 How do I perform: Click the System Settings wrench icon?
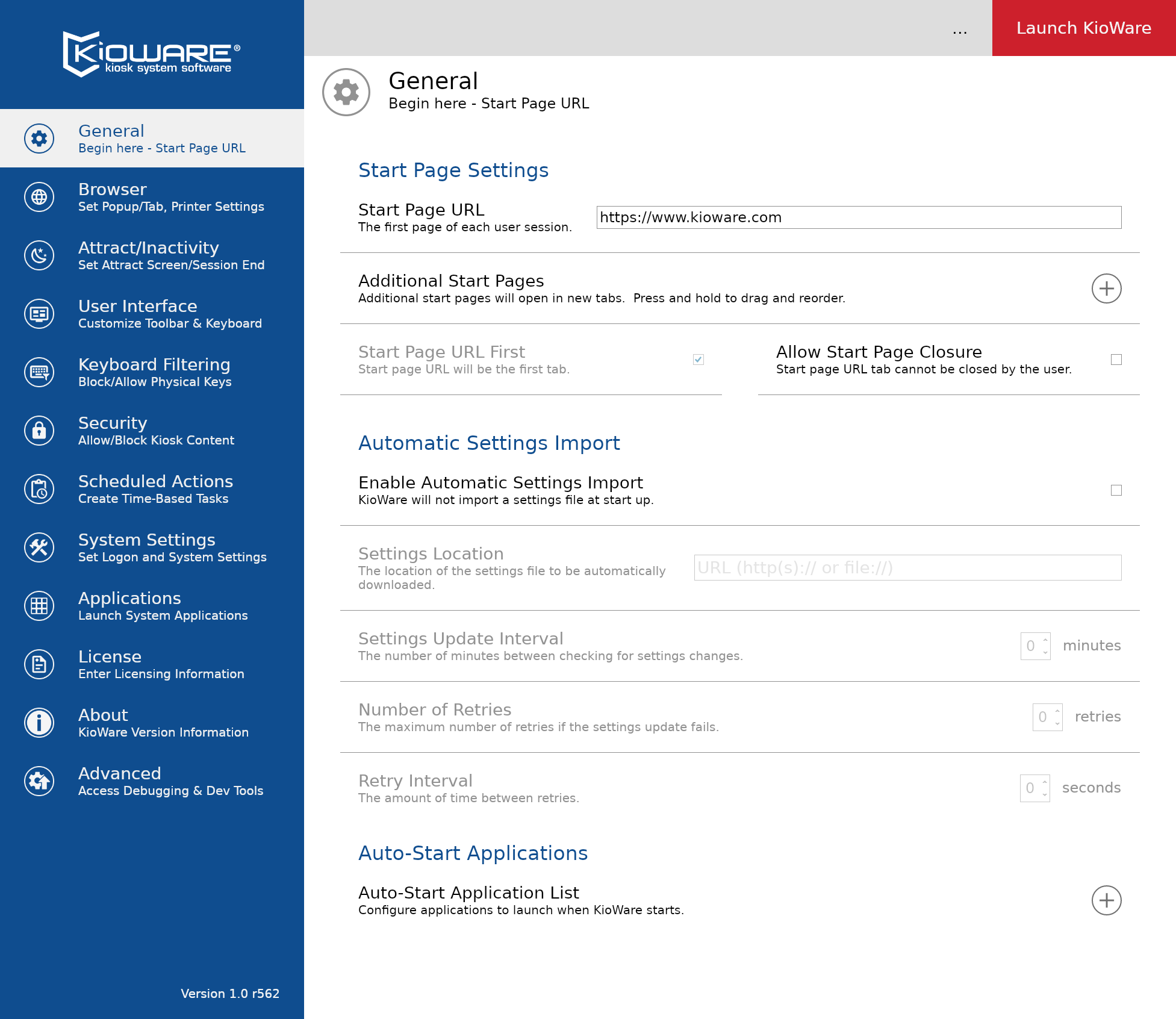39,547
